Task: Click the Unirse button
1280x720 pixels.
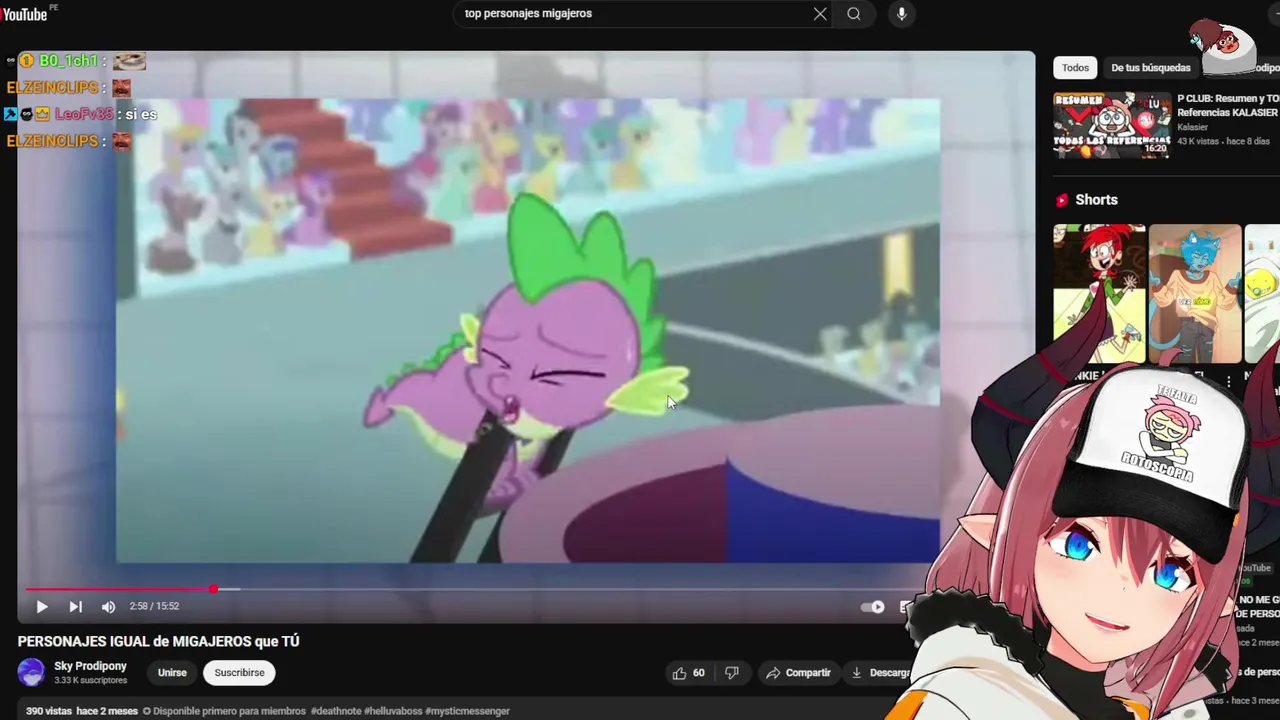Action: pos(172,673)
